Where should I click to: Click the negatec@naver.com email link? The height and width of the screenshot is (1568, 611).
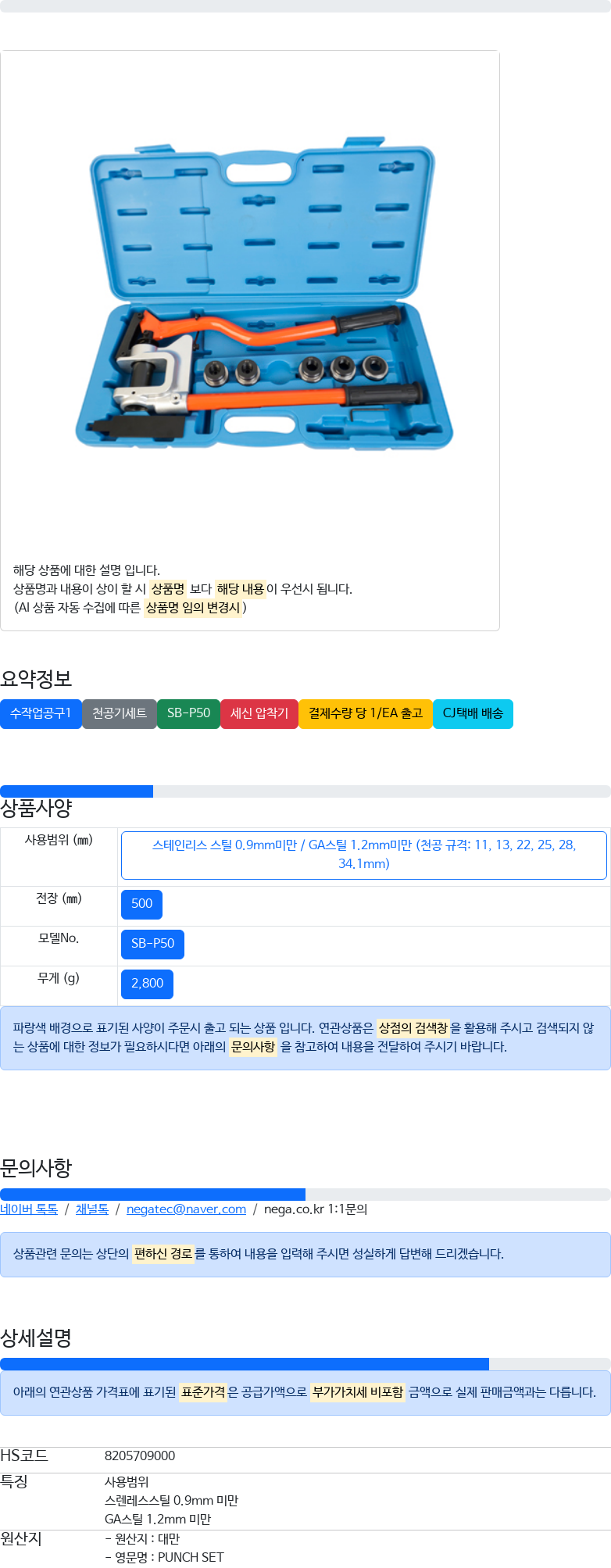click(186, 1209)
